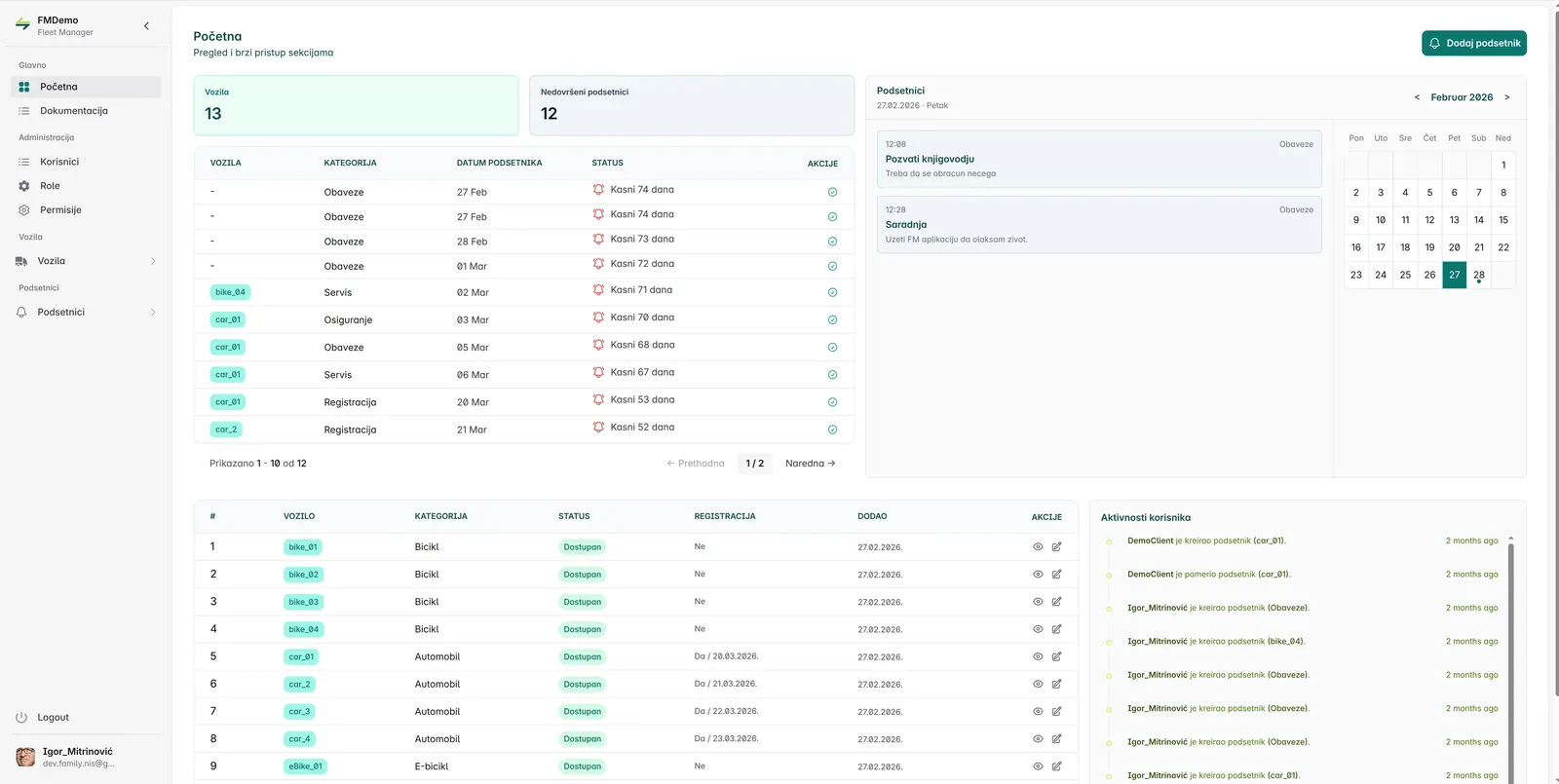Viewport: 1559px width, 784px height.
Task: Mark the 28 Feb Obaveze reminder done
Action: point(832,242)
